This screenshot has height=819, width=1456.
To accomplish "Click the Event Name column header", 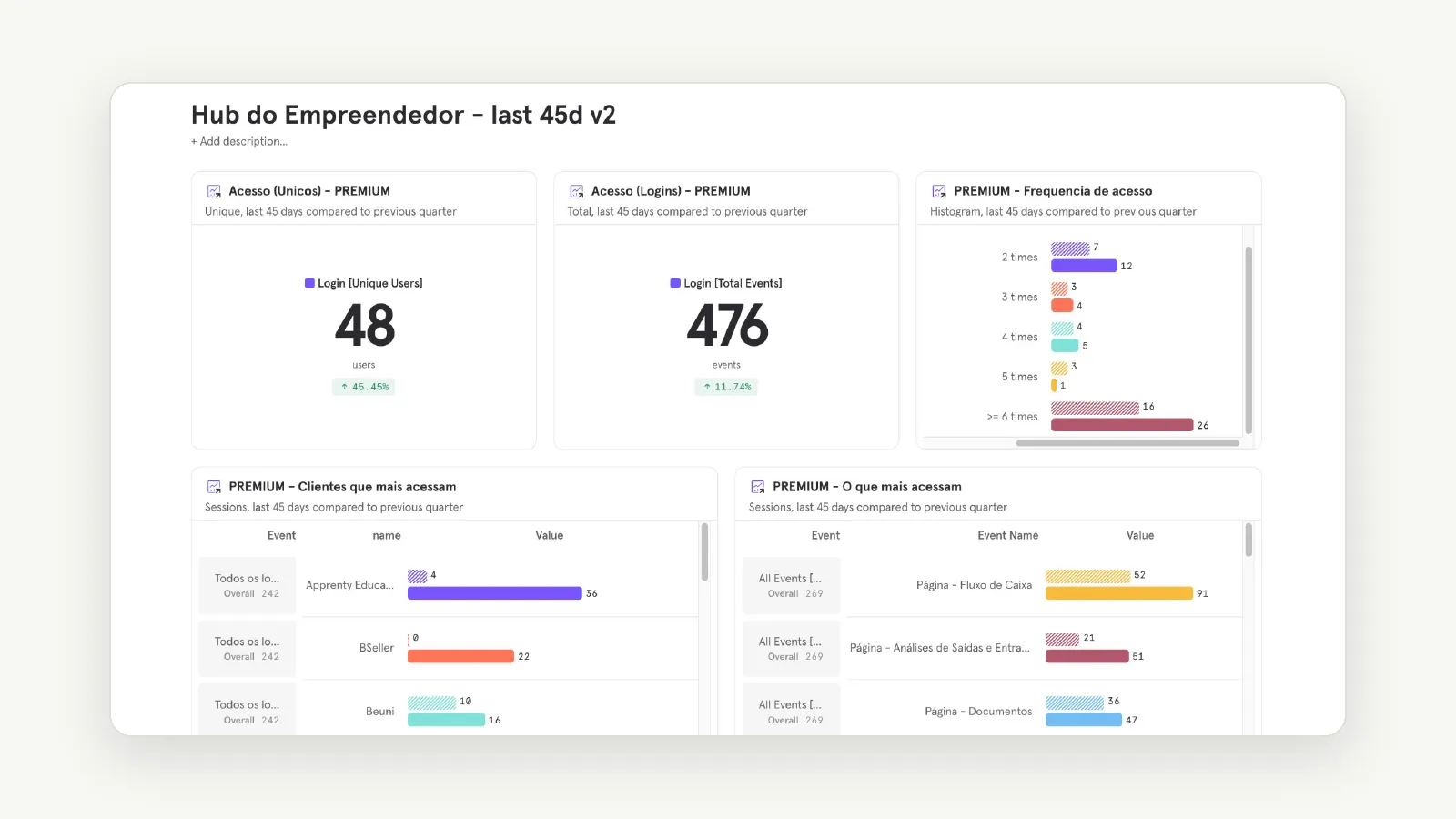I will coord(1007,536).
